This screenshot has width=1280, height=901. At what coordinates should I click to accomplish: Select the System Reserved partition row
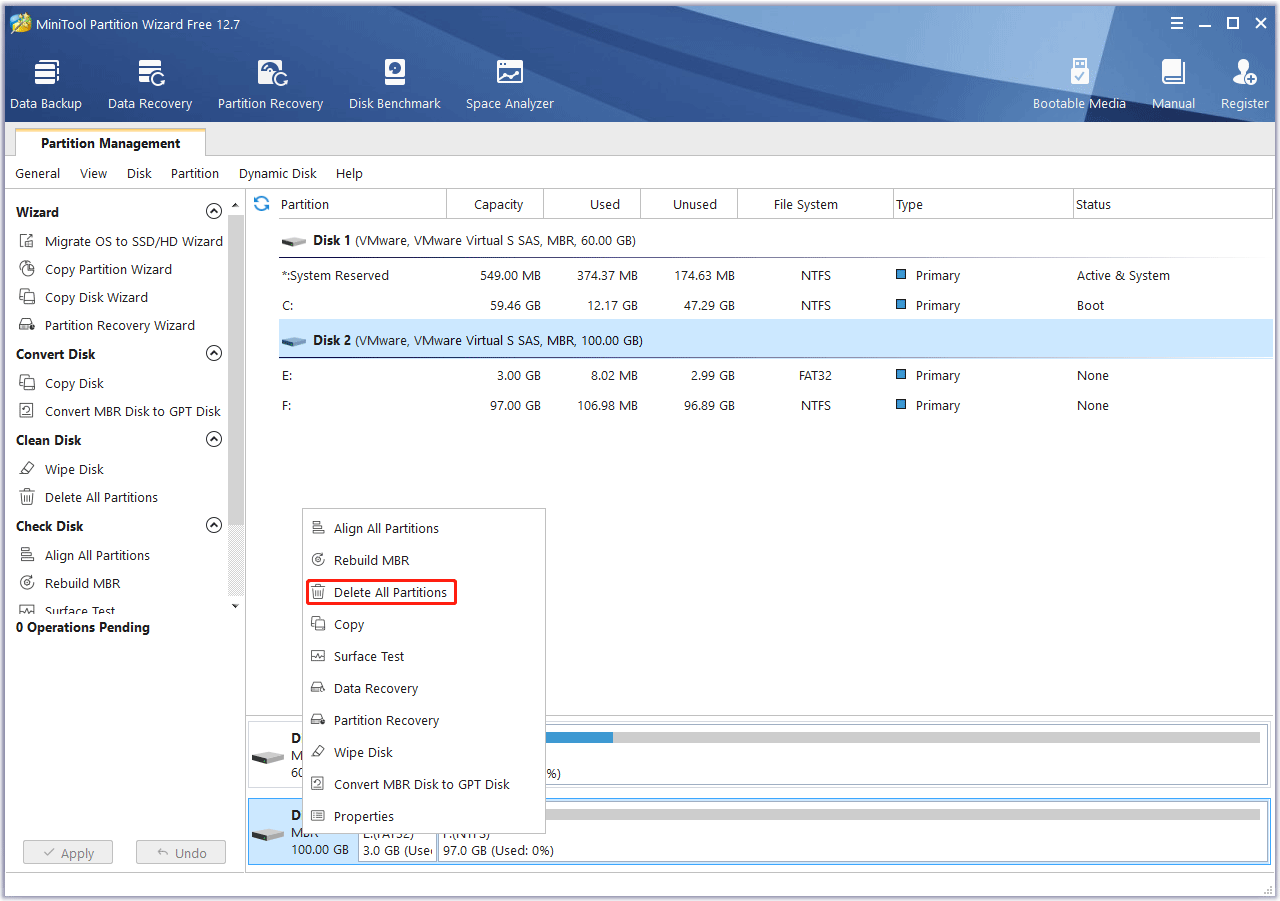pos(775,275)
